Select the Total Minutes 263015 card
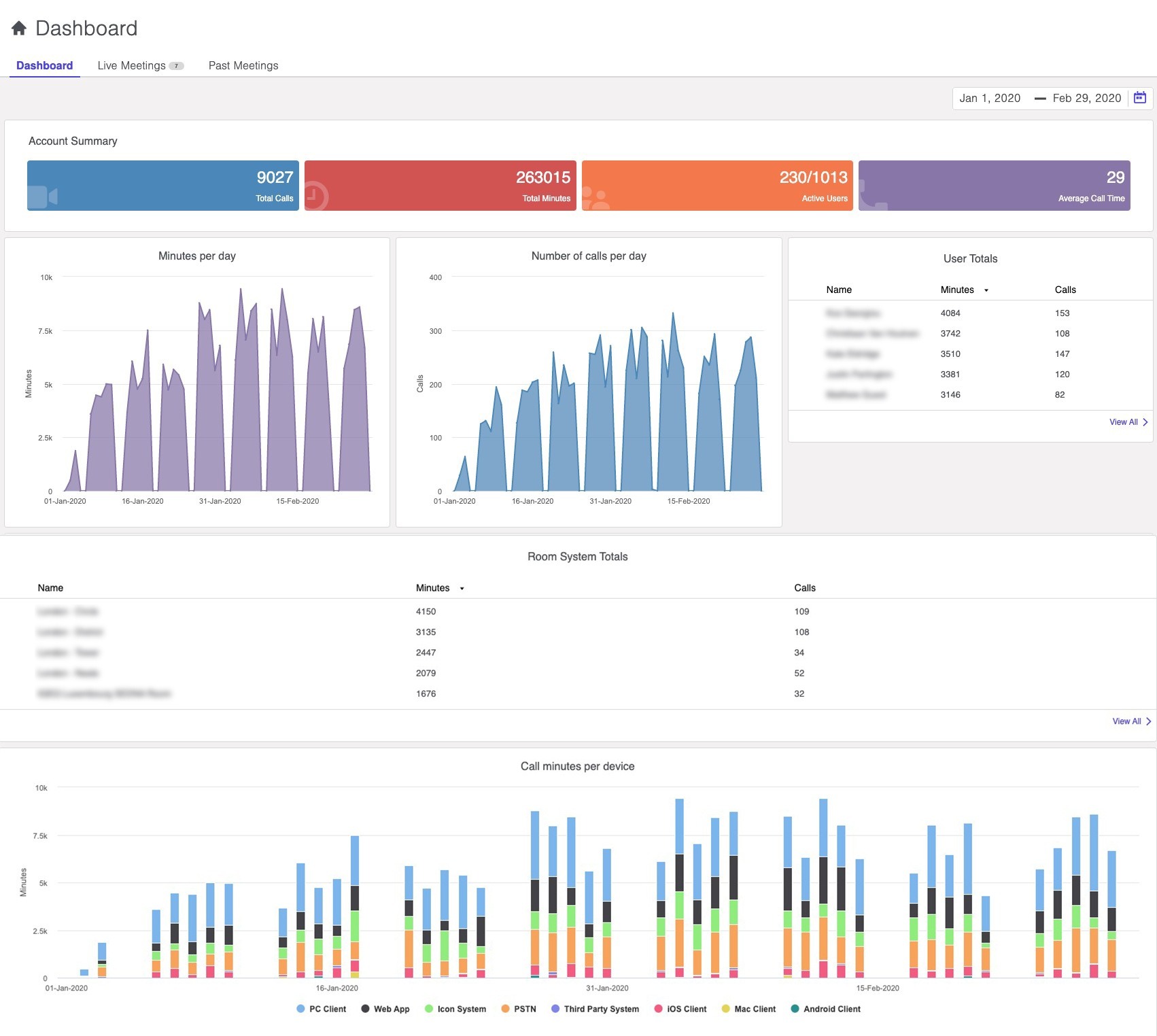 point(441,186)
